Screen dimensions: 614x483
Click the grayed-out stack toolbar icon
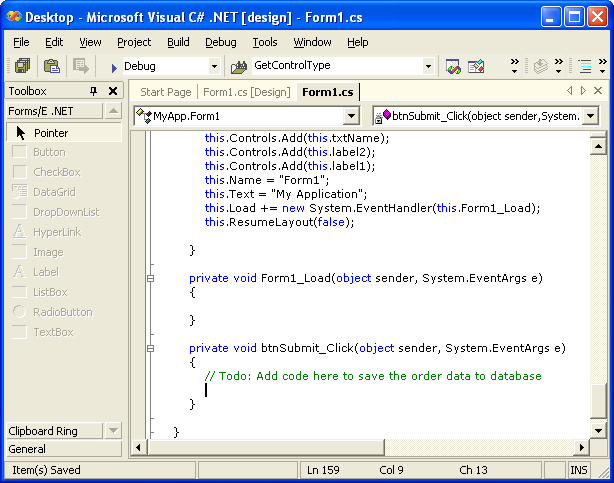(x=541, y=67)
